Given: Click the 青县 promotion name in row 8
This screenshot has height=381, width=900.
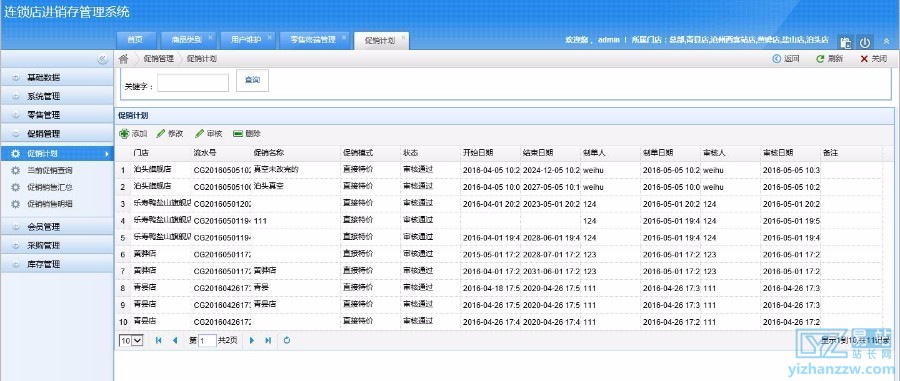Looking at the screenshot, I should tap(261, 287).
